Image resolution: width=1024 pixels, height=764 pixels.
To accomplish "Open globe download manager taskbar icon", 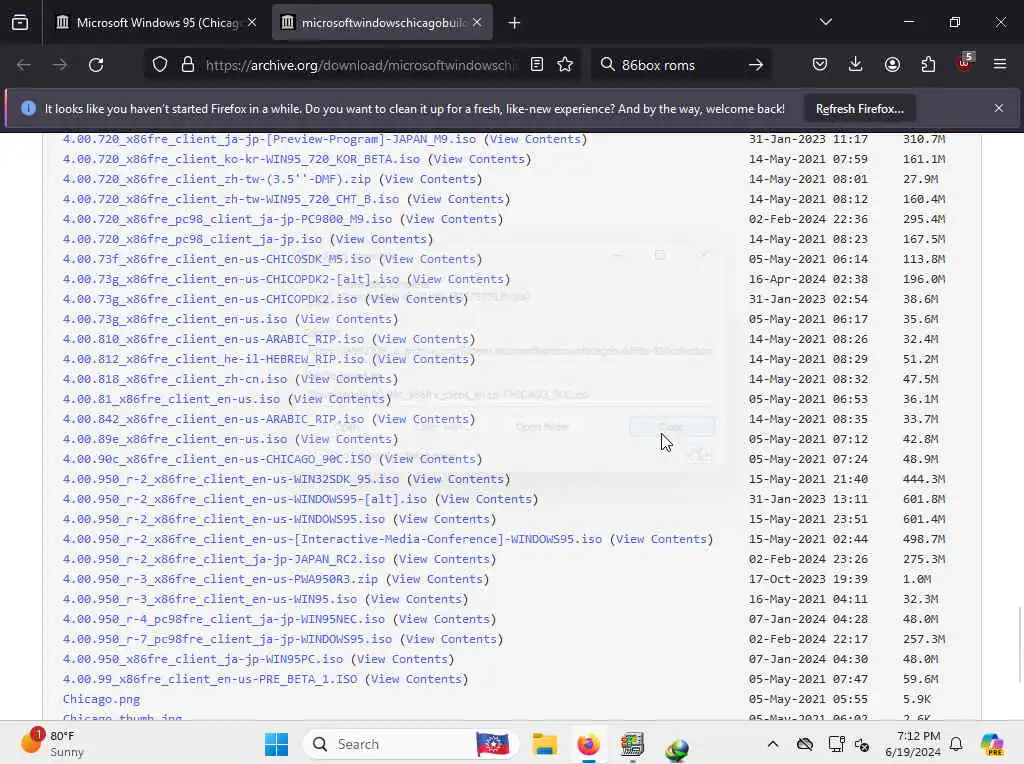I will (x=677, y=748).
